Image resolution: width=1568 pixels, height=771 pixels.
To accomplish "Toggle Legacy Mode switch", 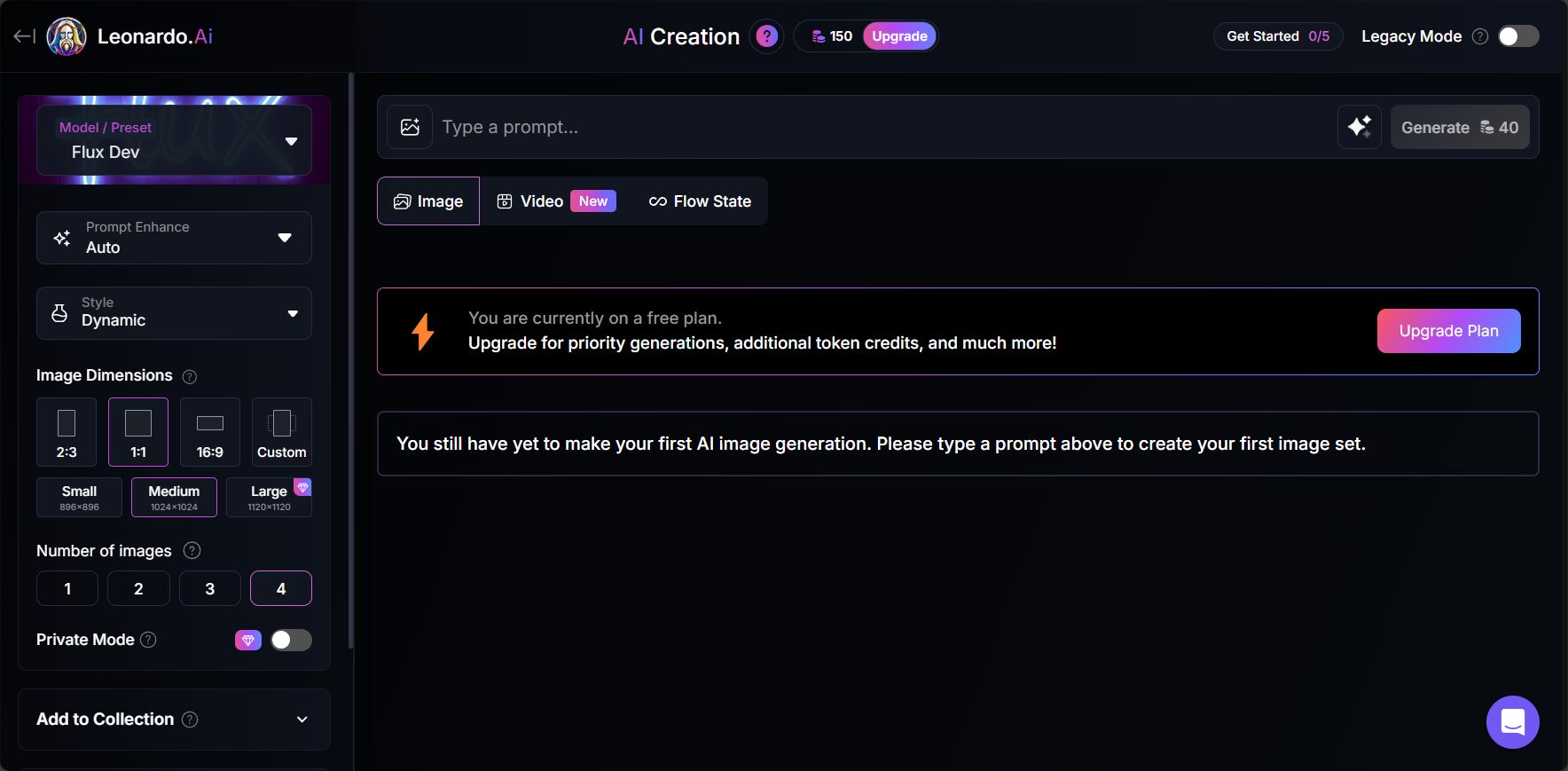I will (1518, 36).
